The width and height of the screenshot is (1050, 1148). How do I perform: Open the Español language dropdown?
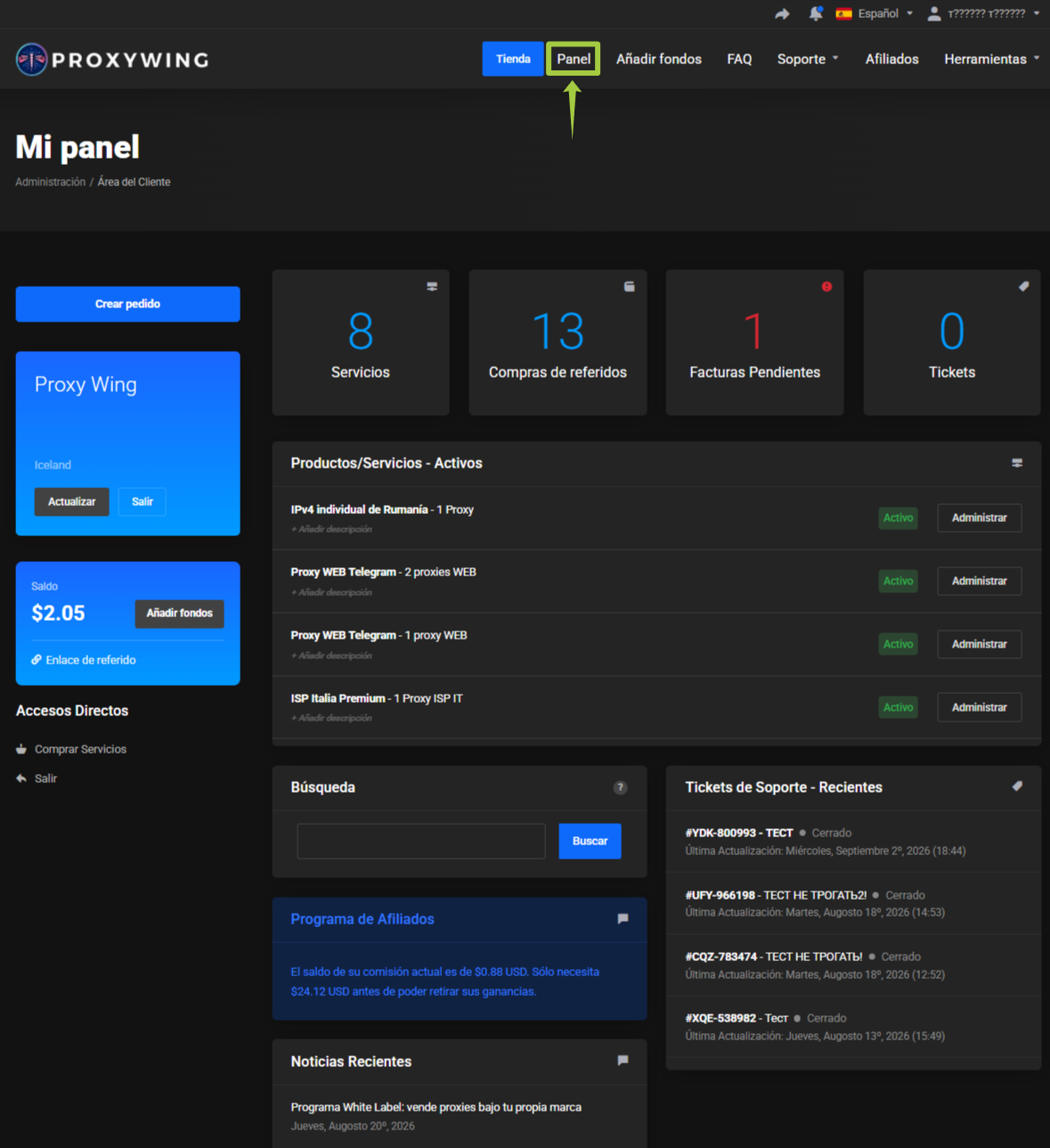point(875,13)
